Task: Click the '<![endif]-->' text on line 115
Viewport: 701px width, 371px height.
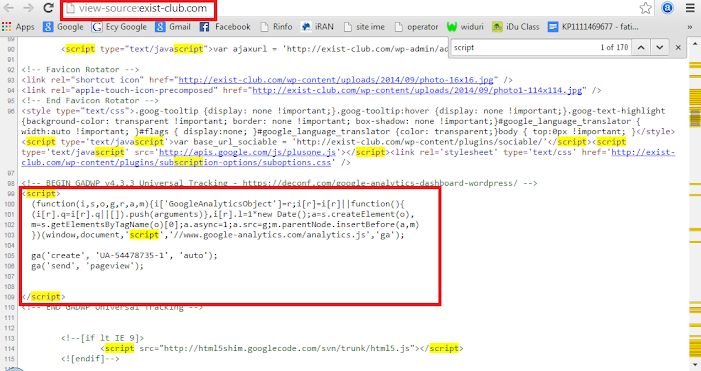Action: [x=90, y=358]
